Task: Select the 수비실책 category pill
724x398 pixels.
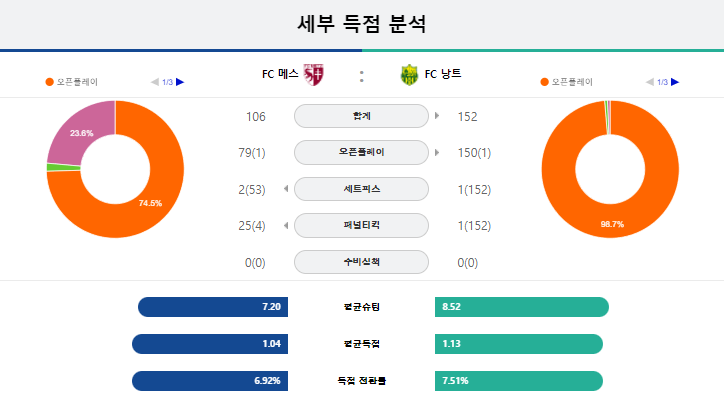Action: pyautogui.click(x=362, y=262)
